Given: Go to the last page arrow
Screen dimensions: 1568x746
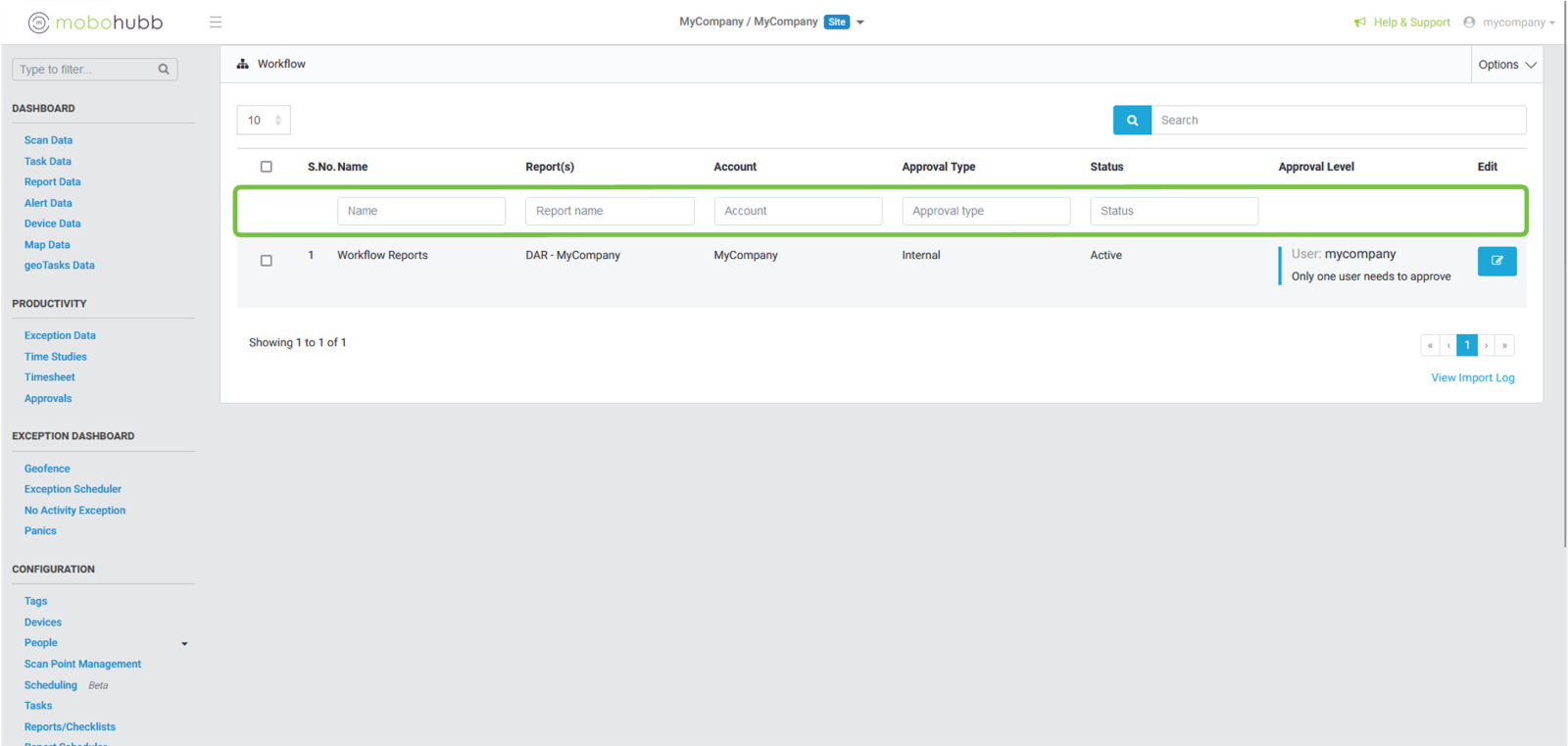Looking at the screenshot, I should (x=1504, y=345).
